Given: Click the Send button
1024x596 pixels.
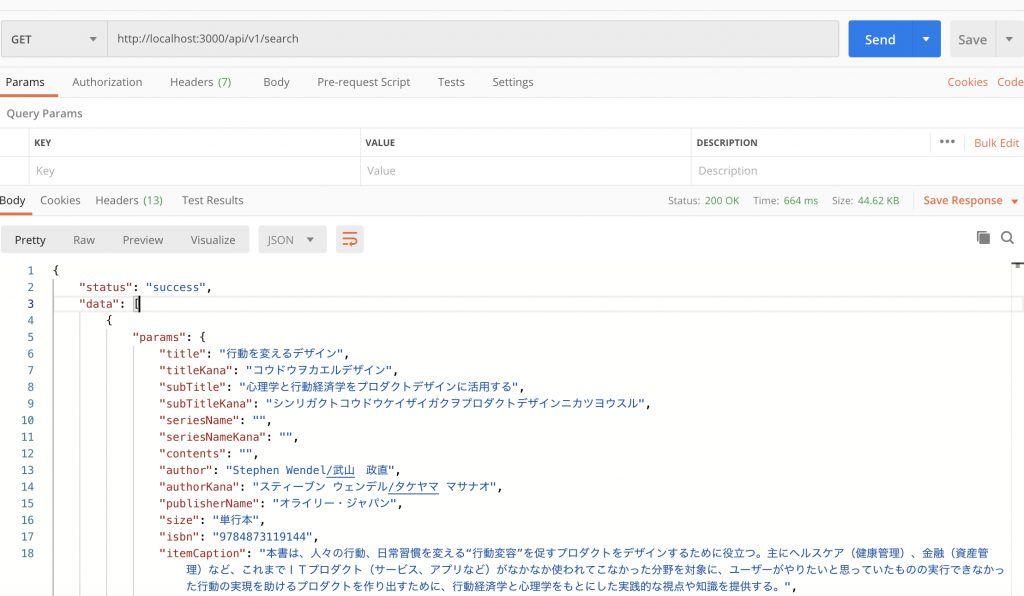Looking at the screenshot, I should click(x=880, y=38).
